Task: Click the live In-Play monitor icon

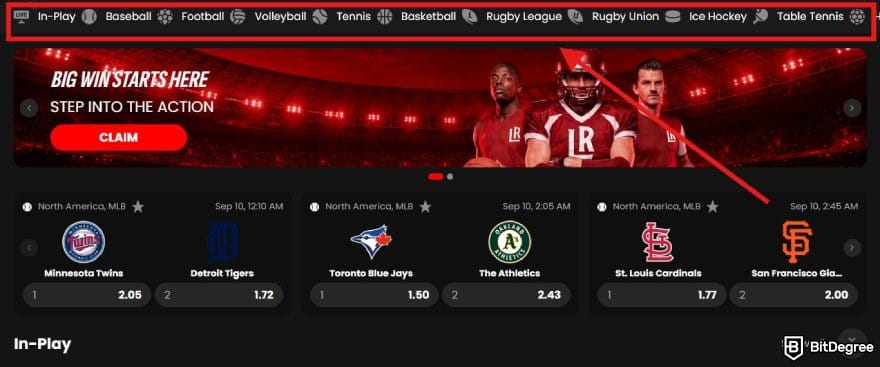Action: (x=21, y=16)
